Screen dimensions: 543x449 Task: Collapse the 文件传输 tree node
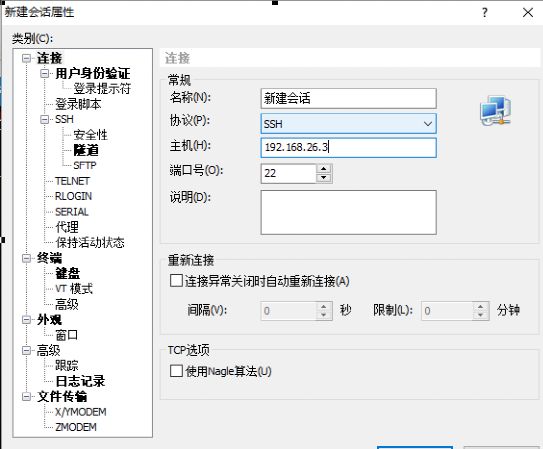(x=26, y=396)
